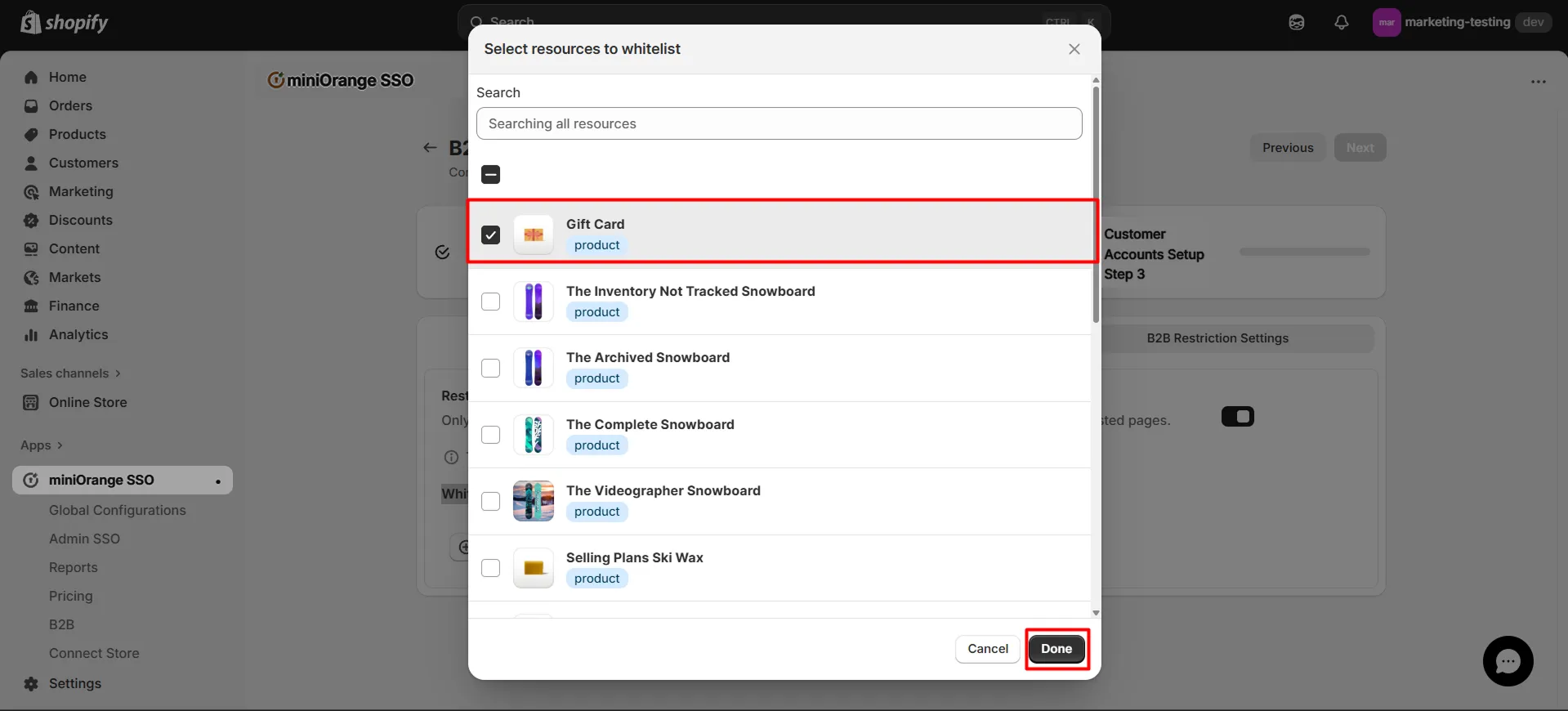Click the Discounts badge icon
The image size is (1568, 711).
click(31, 220)
